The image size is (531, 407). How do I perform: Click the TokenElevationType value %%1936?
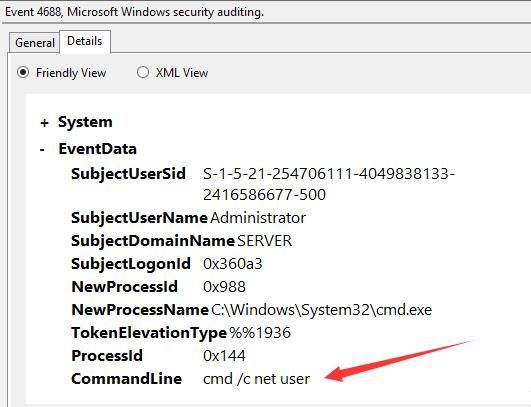pos(260,333)
